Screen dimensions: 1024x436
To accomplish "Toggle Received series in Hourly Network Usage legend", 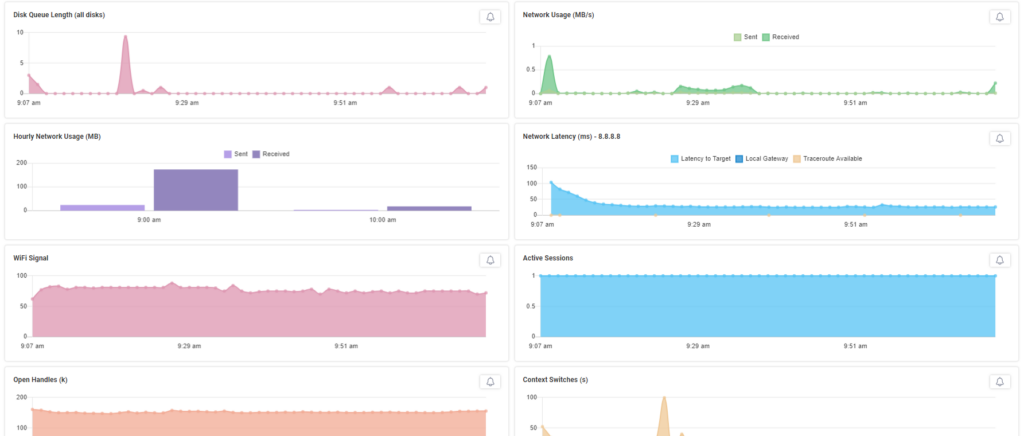I will pyautogui.click(x=271, y=154).
